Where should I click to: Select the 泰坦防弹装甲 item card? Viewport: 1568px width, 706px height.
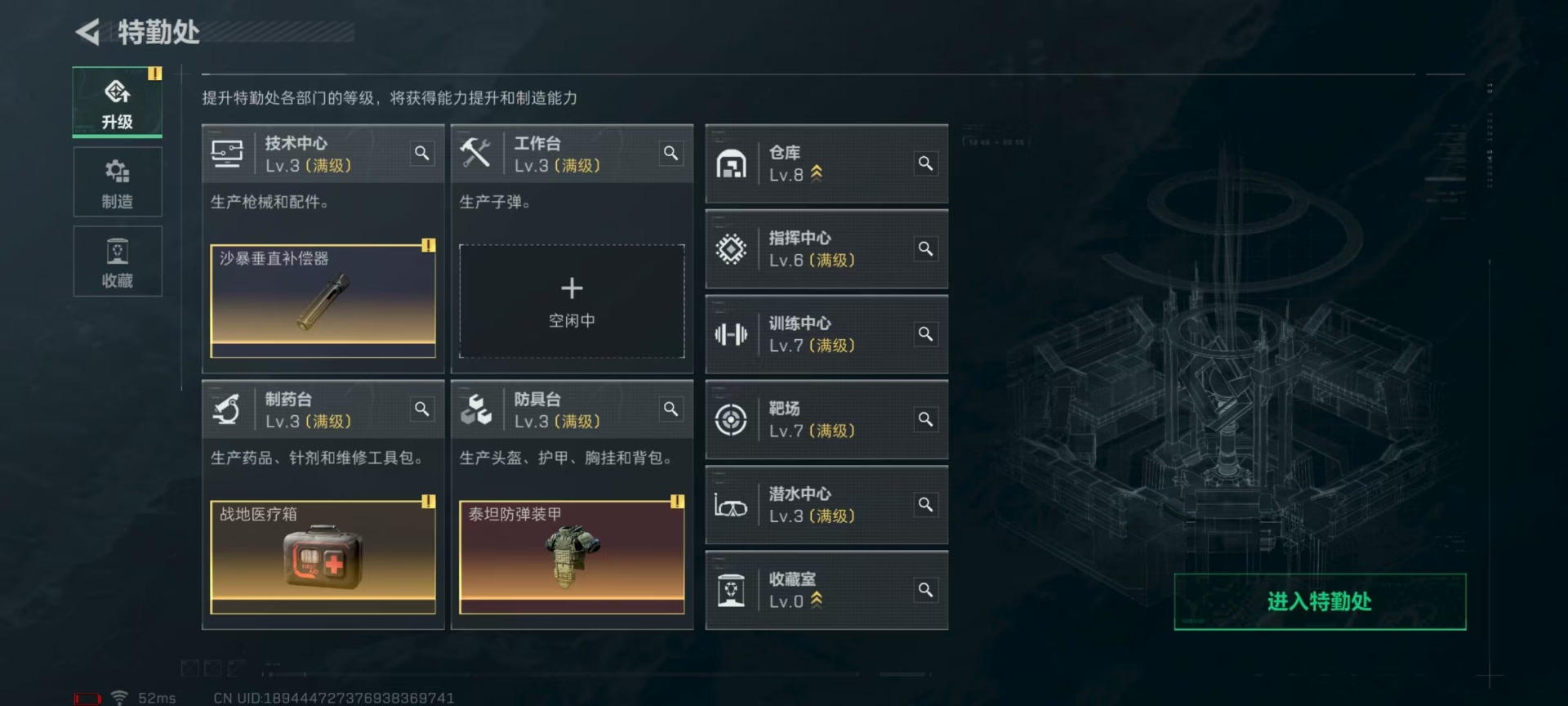click(572, 557)
